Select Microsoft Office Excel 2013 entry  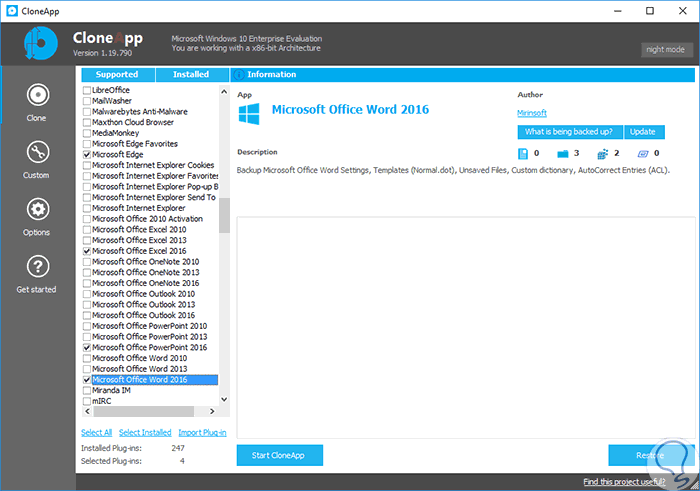pyautogui.click(x=139, y=240)
